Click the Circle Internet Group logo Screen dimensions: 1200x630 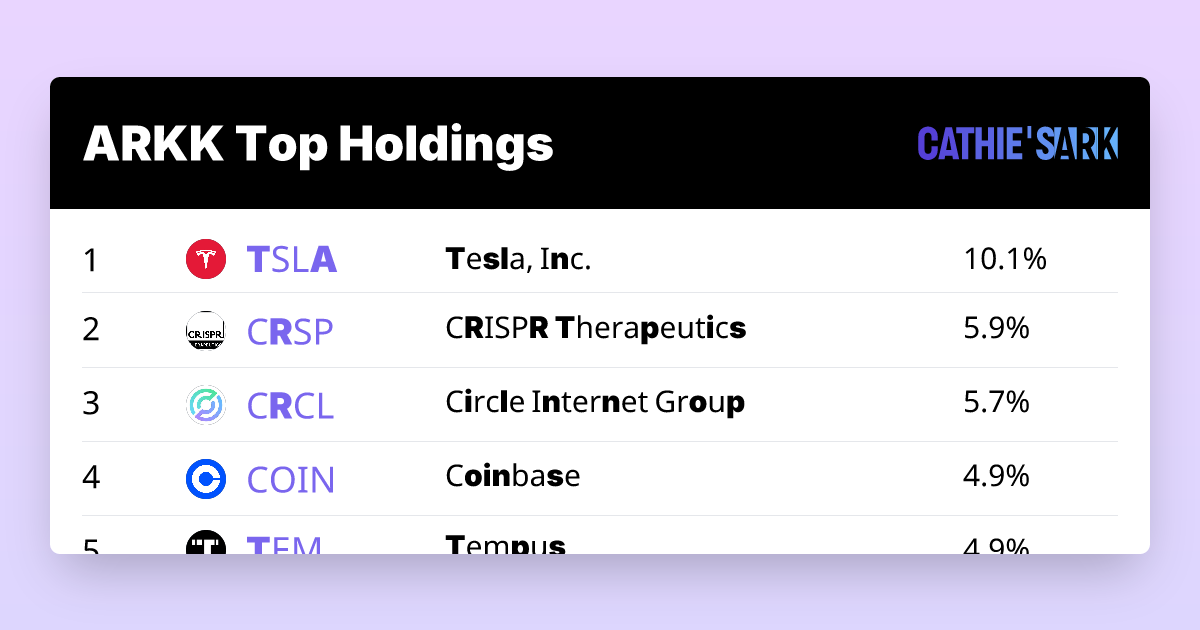tap(206, 405)
